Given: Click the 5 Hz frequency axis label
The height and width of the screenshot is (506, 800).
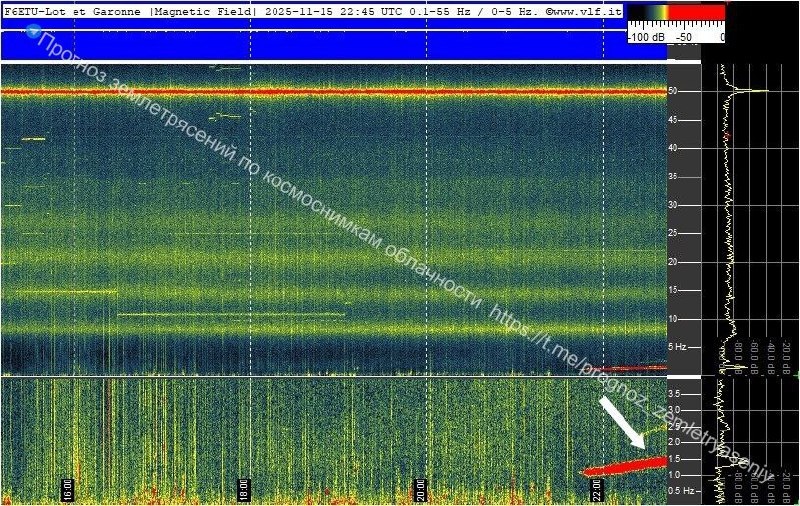Looking at the screenshot, I should pyautogui.click(x=678, y=347).
